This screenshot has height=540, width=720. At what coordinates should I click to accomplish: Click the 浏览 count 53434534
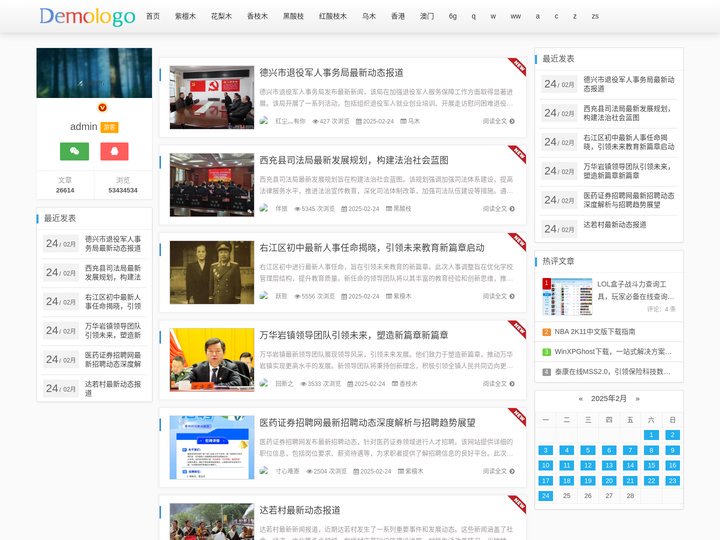(123, 190)
